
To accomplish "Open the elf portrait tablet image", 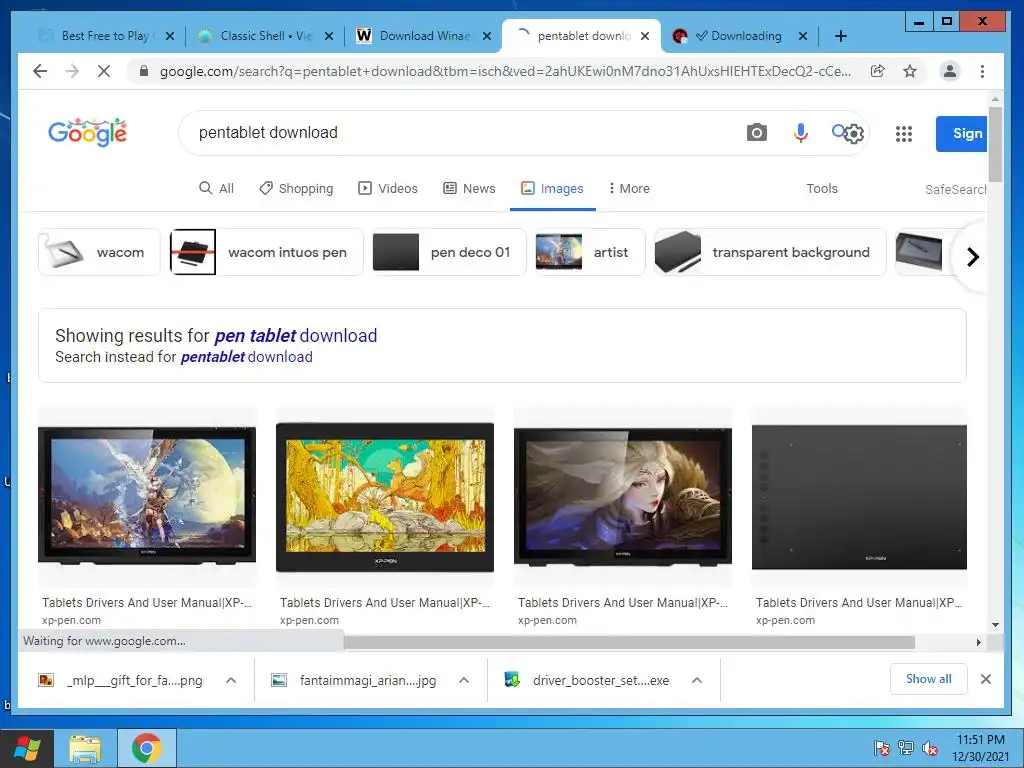I will [x=622, y=496].
